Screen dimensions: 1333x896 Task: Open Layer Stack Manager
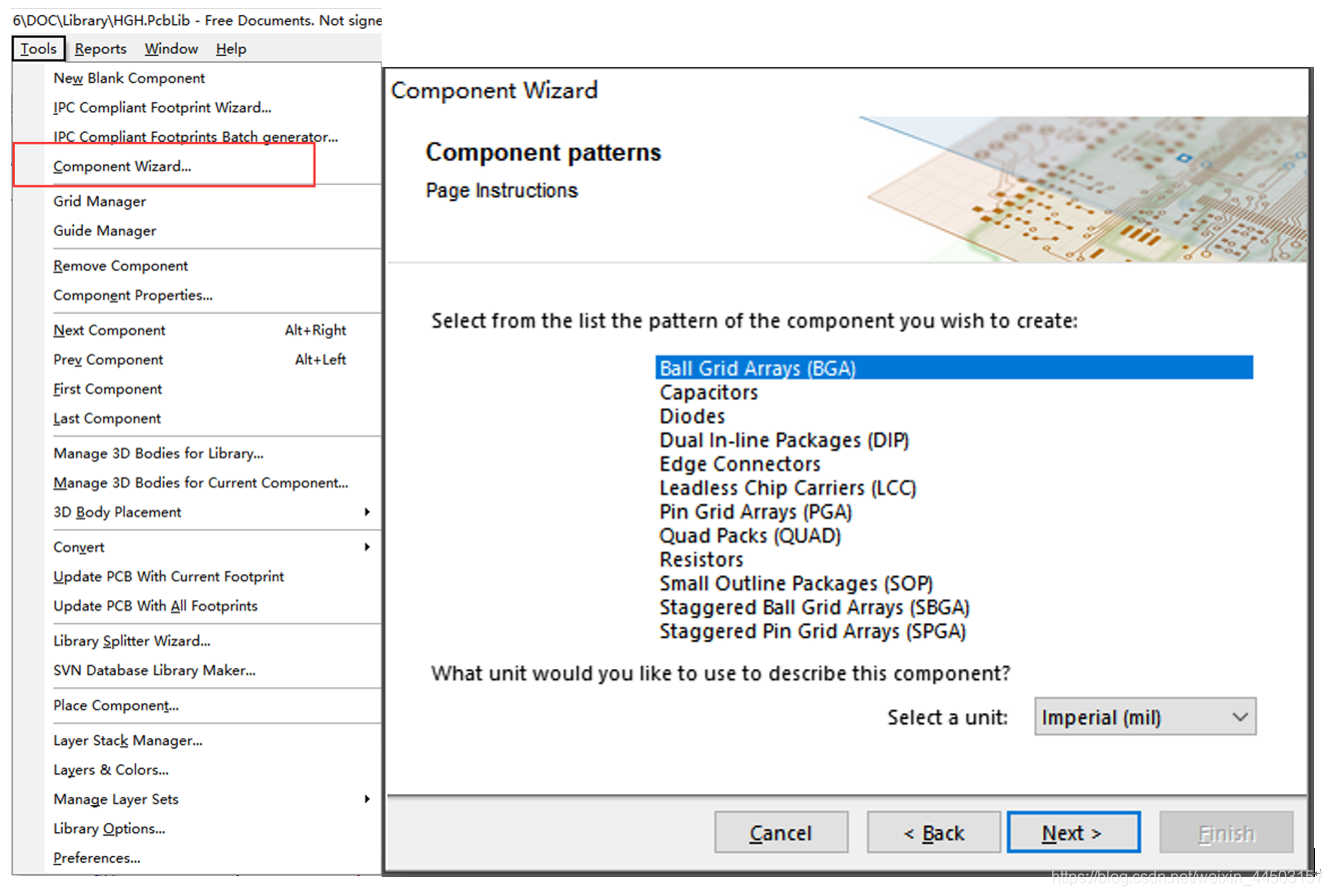tap(128, 740)
